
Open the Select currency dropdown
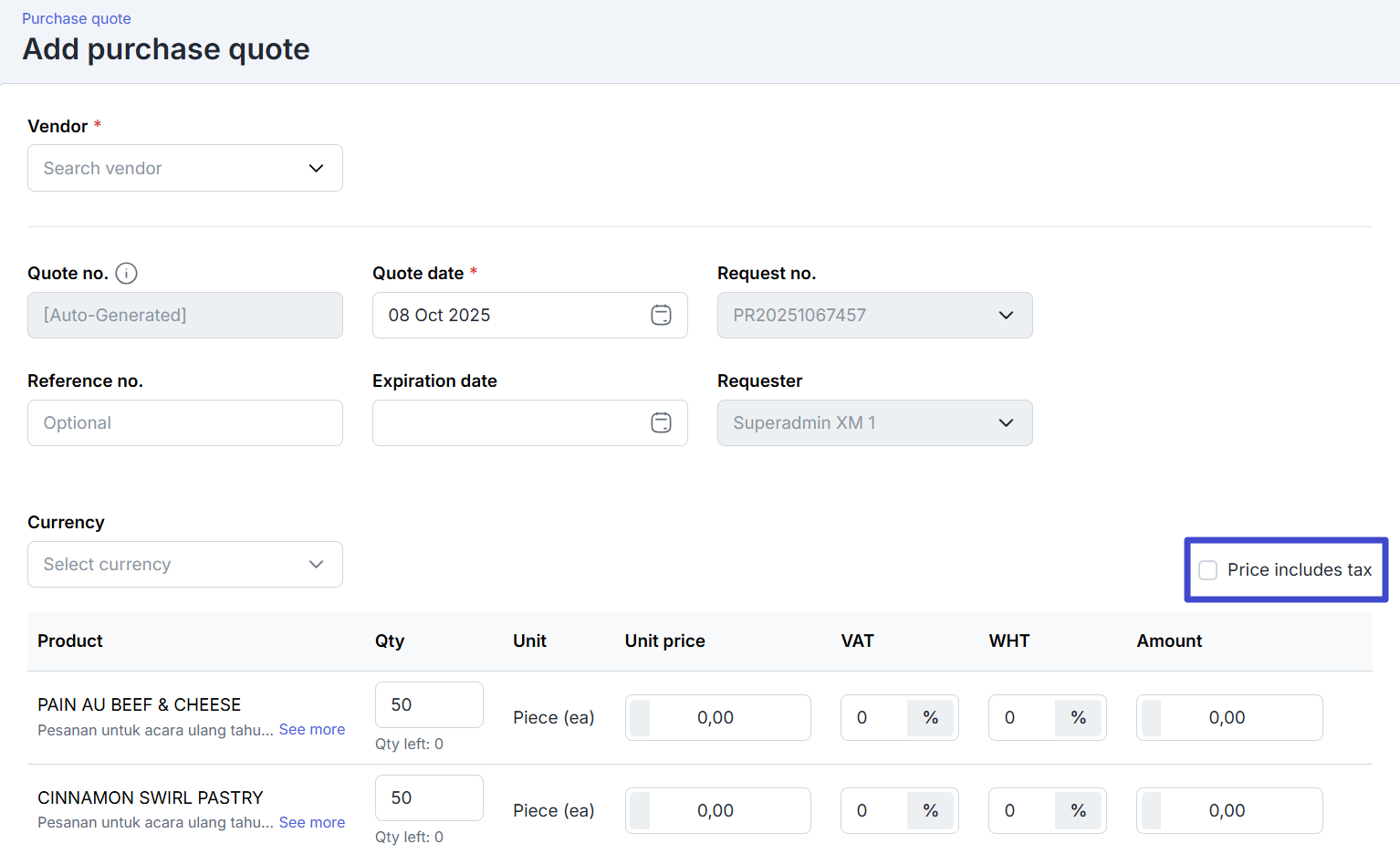pyautogui.click(x=185, y=565)
